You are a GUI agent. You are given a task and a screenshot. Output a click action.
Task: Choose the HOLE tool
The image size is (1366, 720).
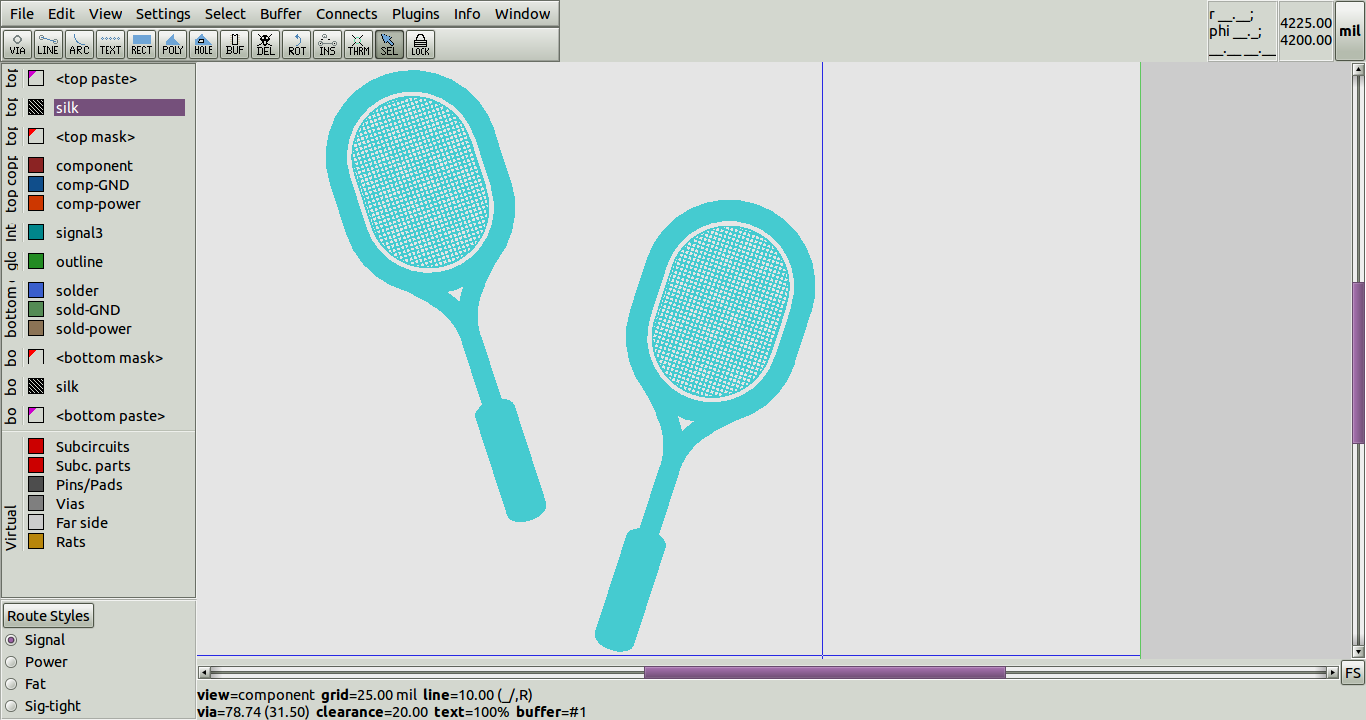pos(202,44)
